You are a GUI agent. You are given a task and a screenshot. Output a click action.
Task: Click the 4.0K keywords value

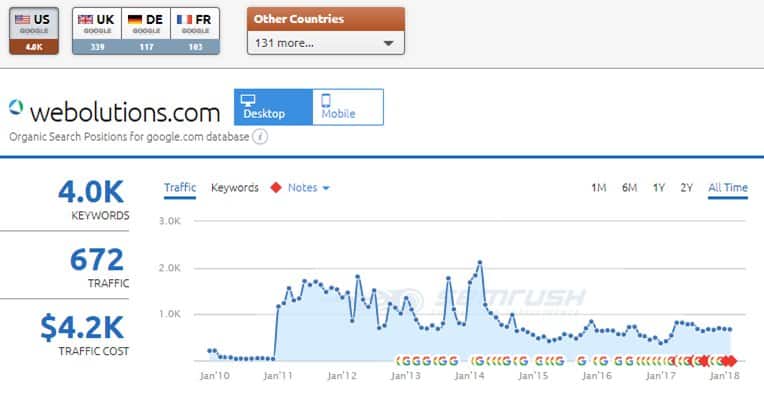91,192
